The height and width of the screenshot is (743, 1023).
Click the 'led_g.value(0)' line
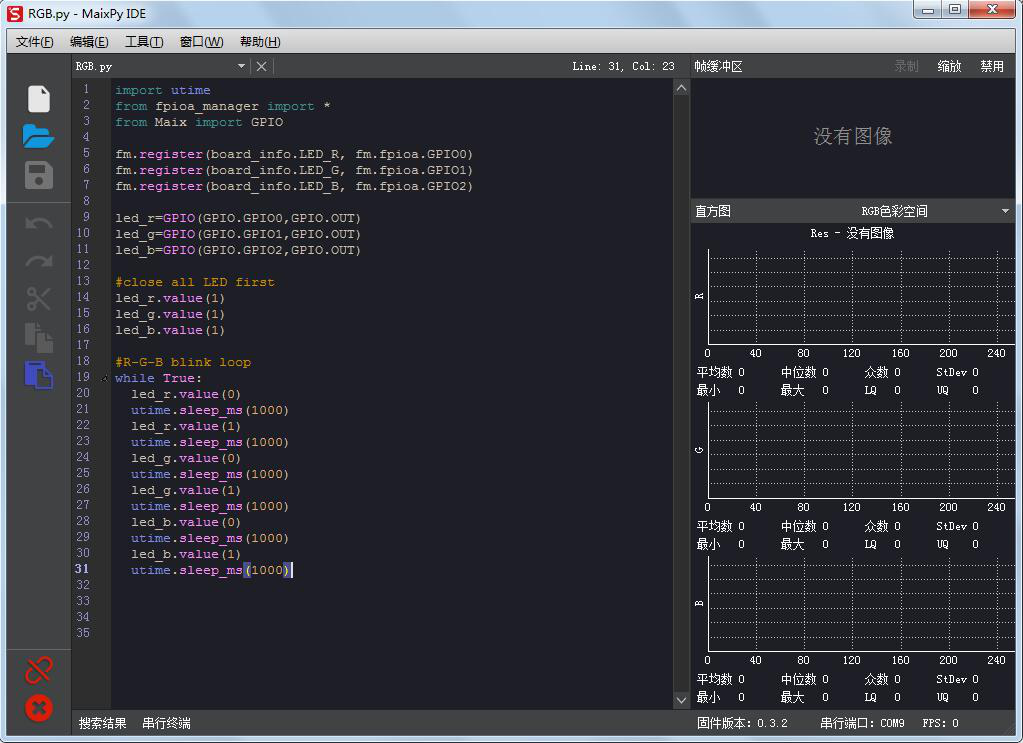186,458
